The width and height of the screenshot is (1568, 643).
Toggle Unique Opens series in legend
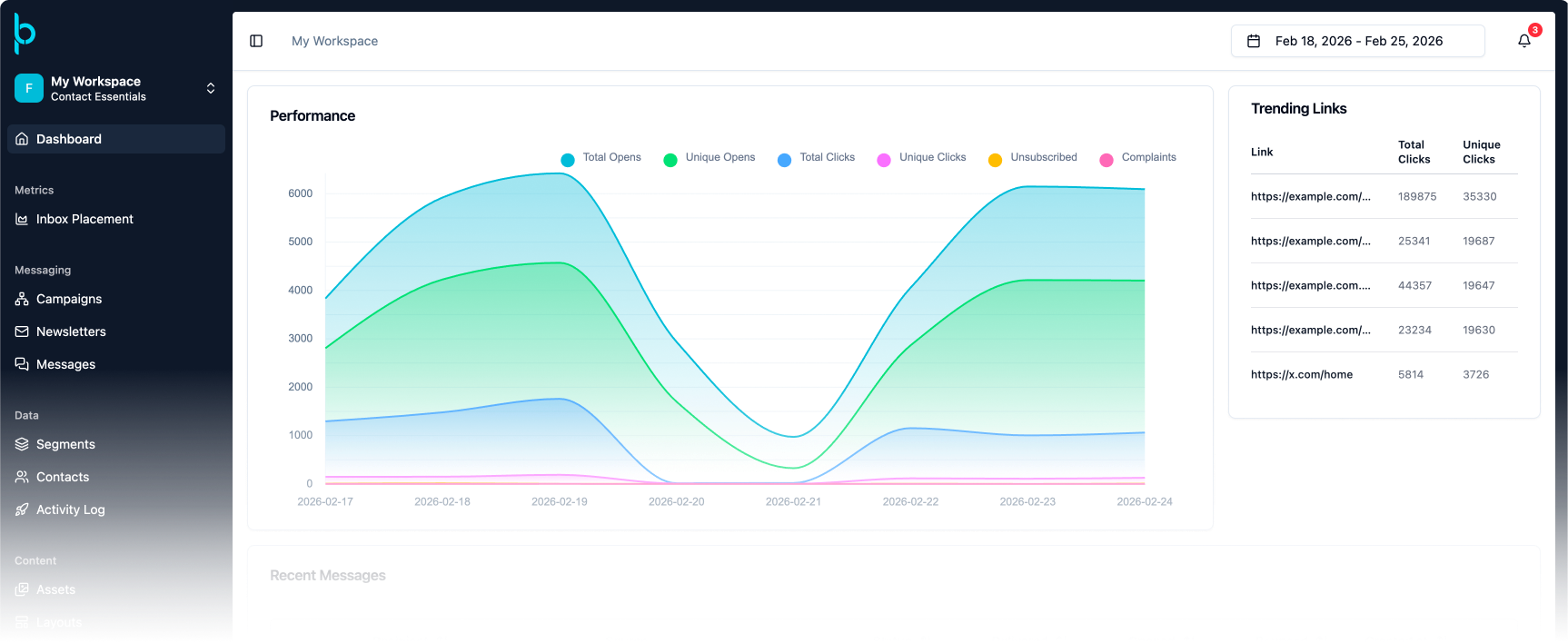pos(710,158)
